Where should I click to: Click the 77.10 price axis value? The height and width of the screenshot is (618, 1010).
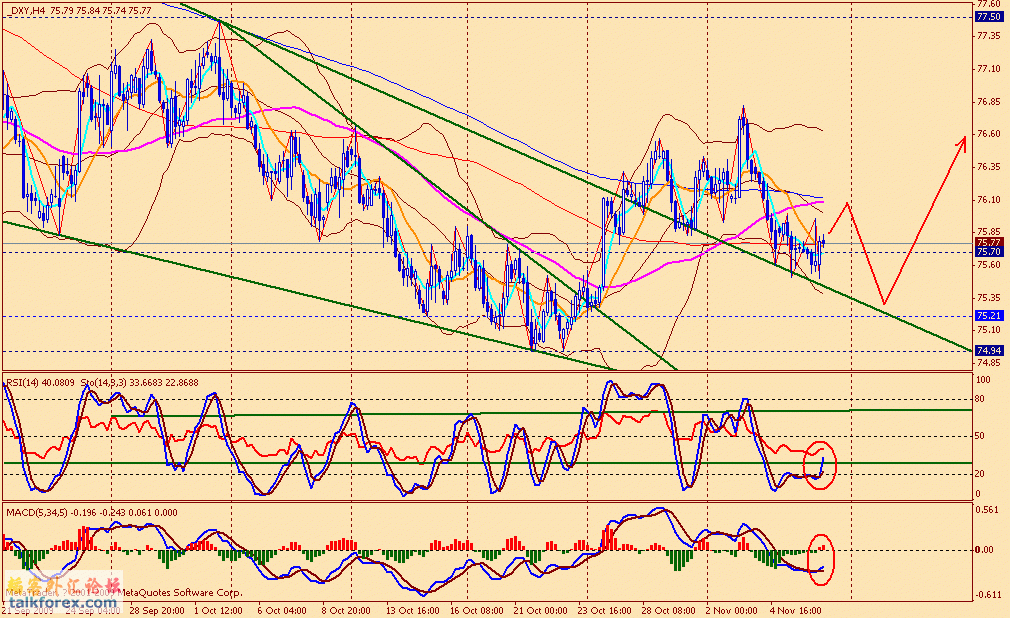point(989,69)
